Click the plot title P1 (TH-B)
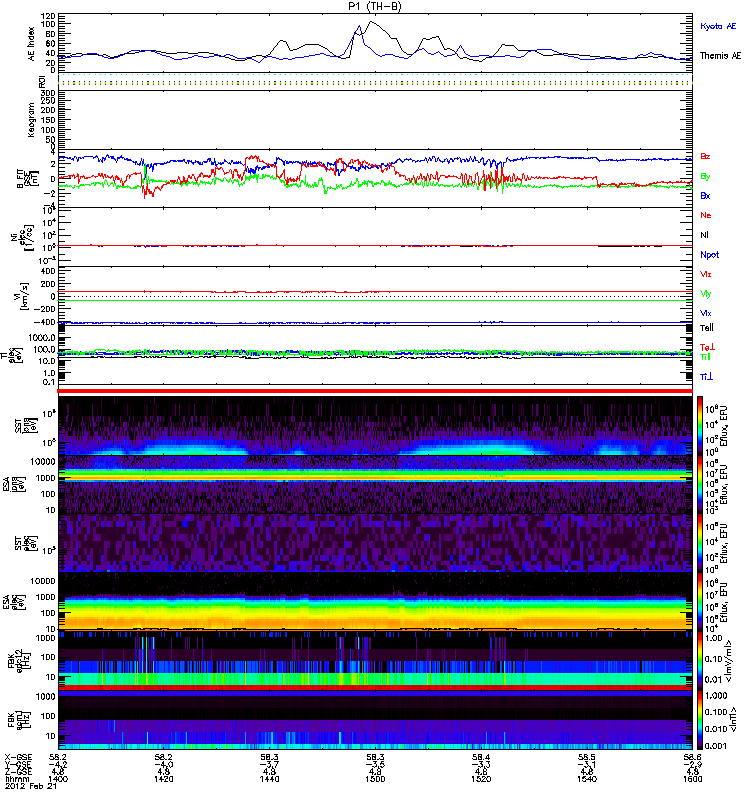This screenshot has height=800, width=750. tap(375, 6)
